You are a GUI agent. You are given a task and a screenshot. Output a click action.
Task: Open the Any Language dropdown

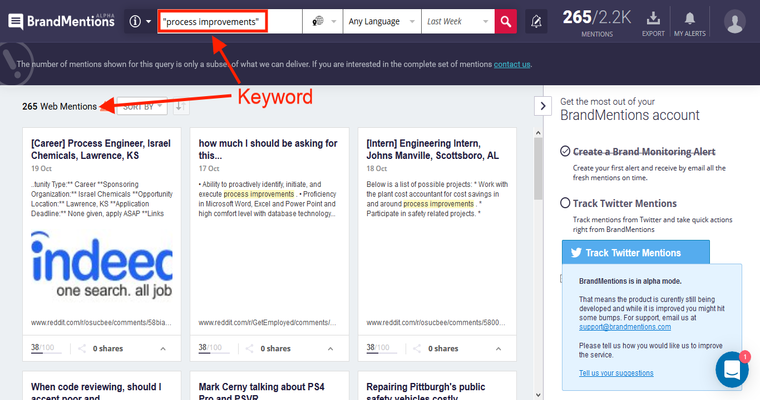pyautogui.click(x=382, y=21)
